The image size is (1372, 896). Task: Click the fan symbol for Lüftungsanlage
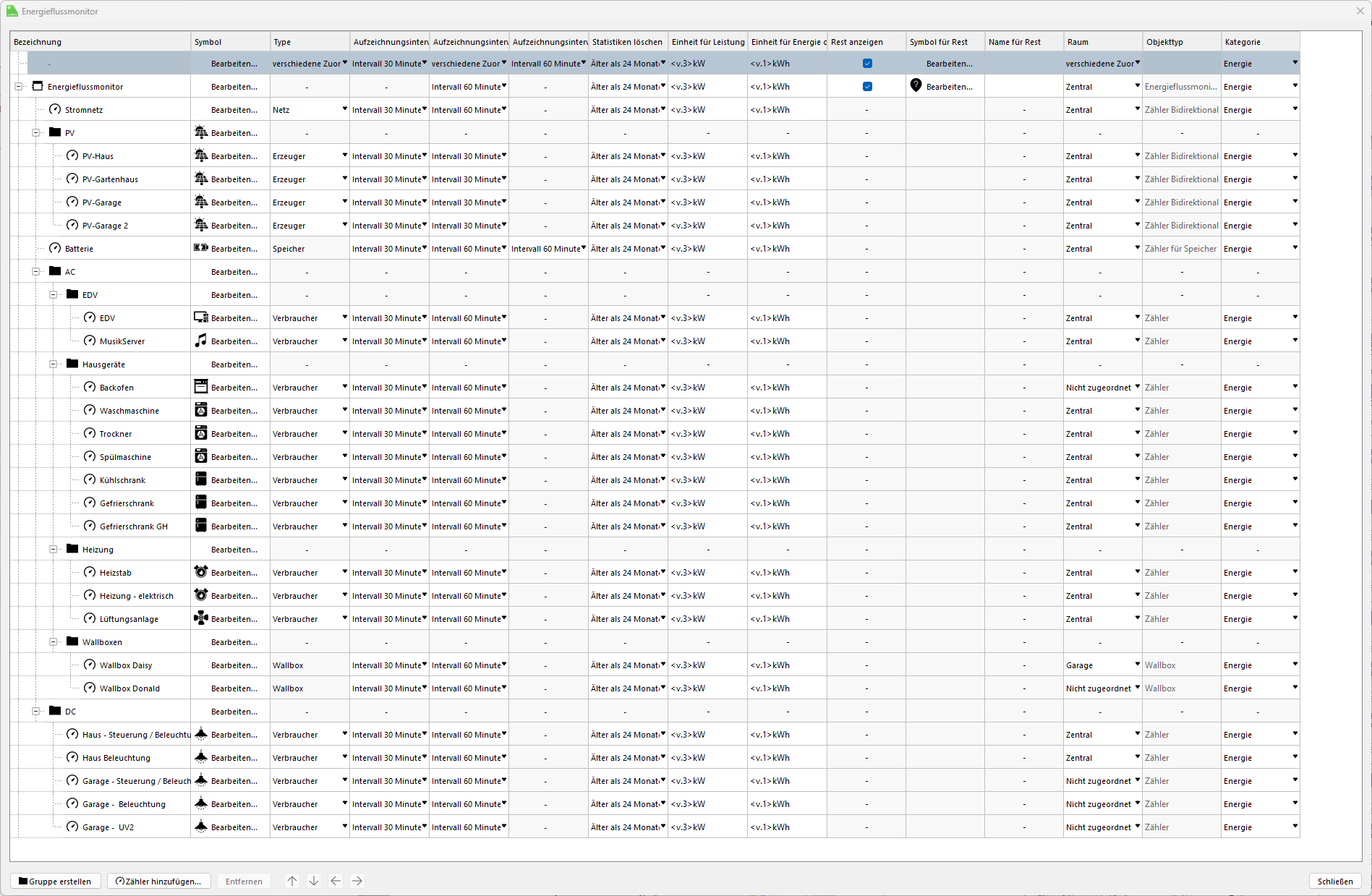pos(201,618)
